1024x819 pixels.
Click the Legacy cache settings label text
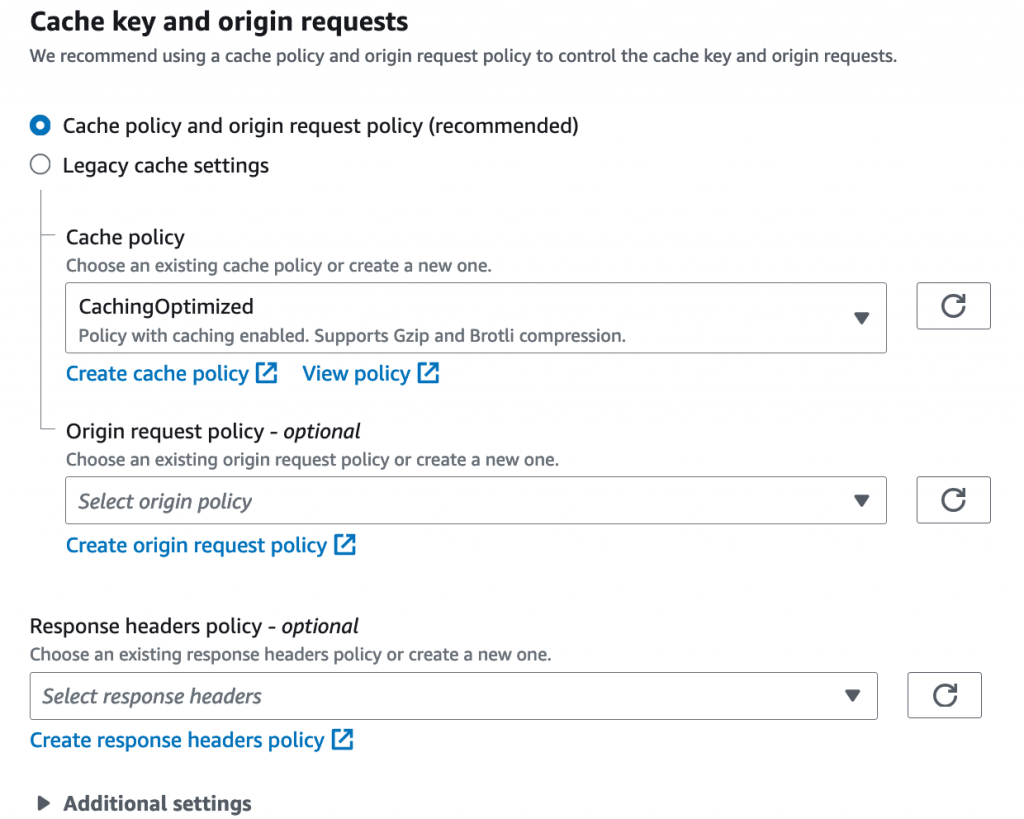(165, 165)
